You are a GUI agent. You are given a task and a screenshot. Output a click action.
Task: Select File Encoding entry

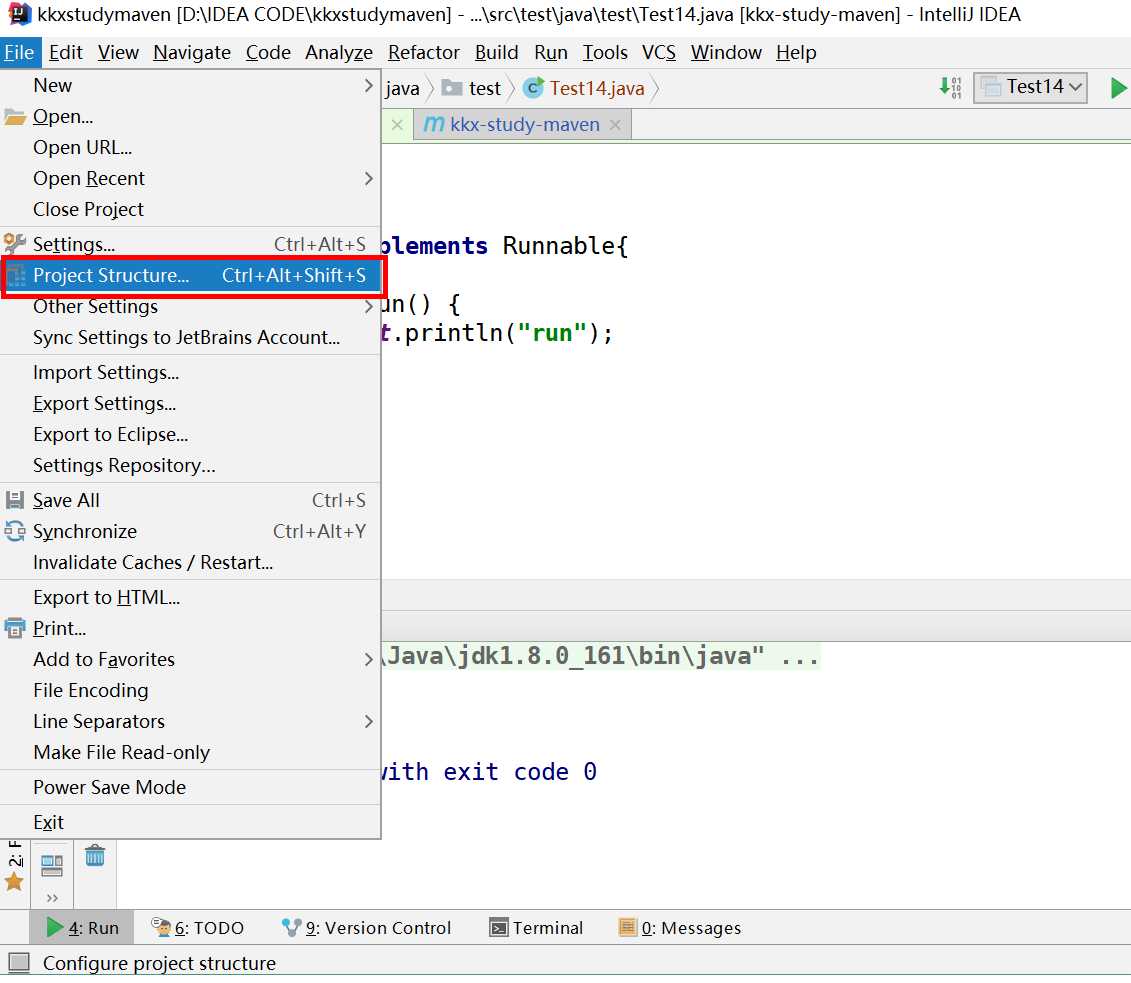click(x=190, y=690)
